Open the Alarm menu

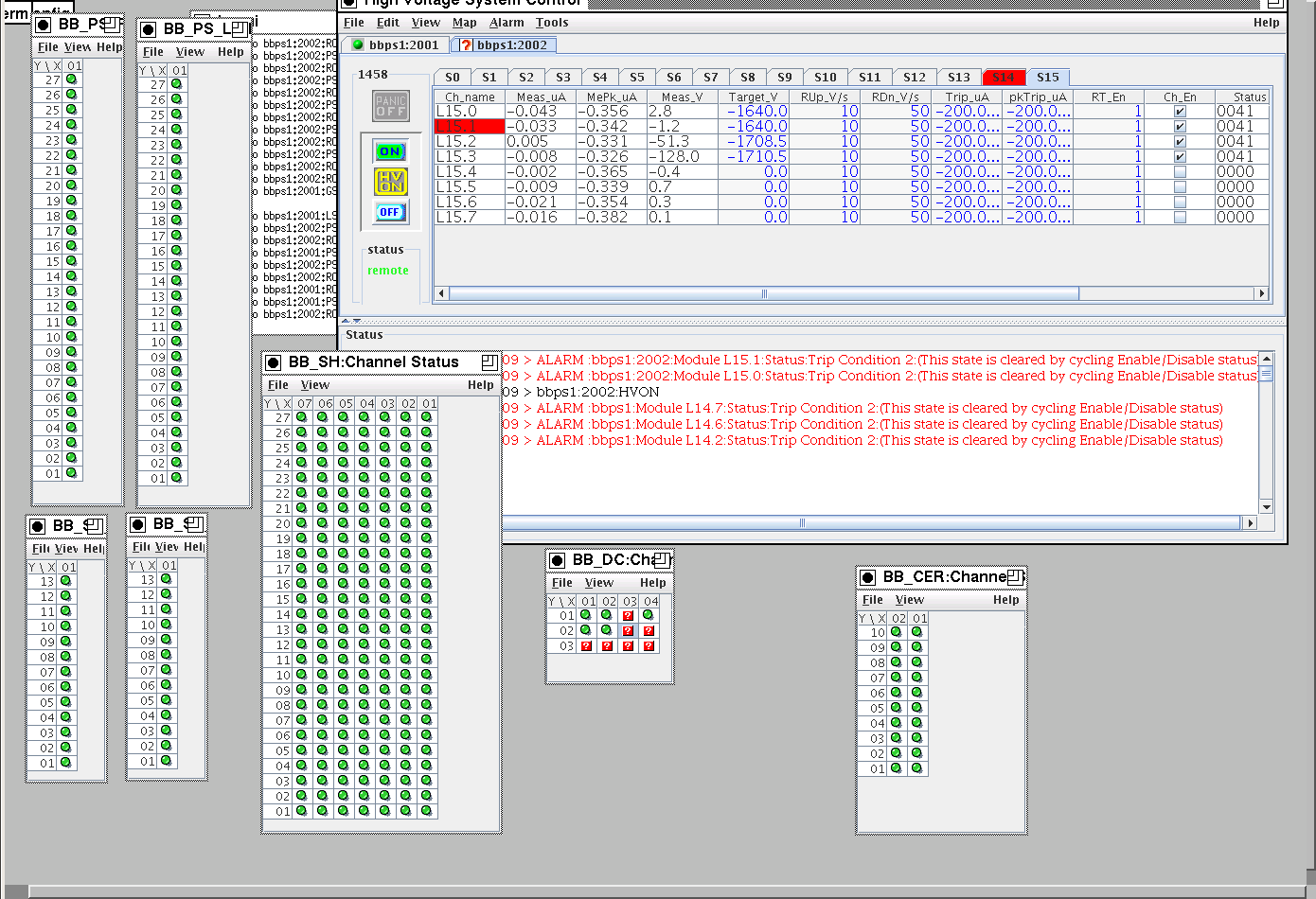click(x=507, y=23)
